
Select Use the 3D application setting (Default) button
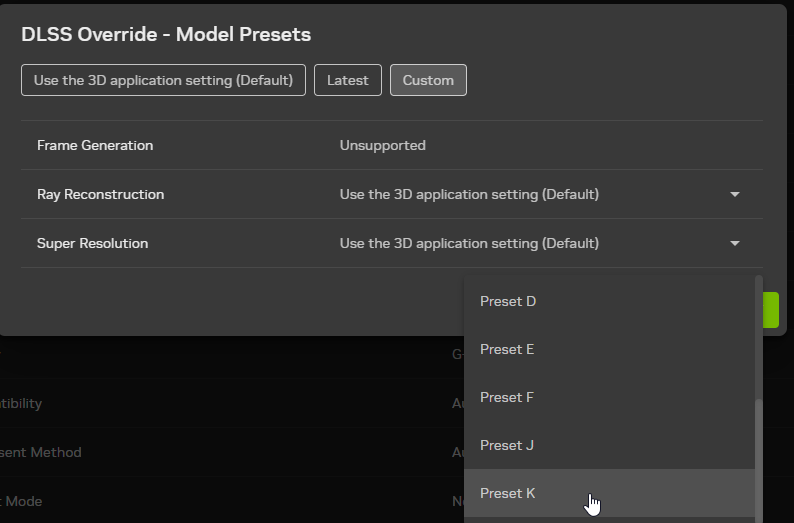pyautogui.click(x=163, y=80)
